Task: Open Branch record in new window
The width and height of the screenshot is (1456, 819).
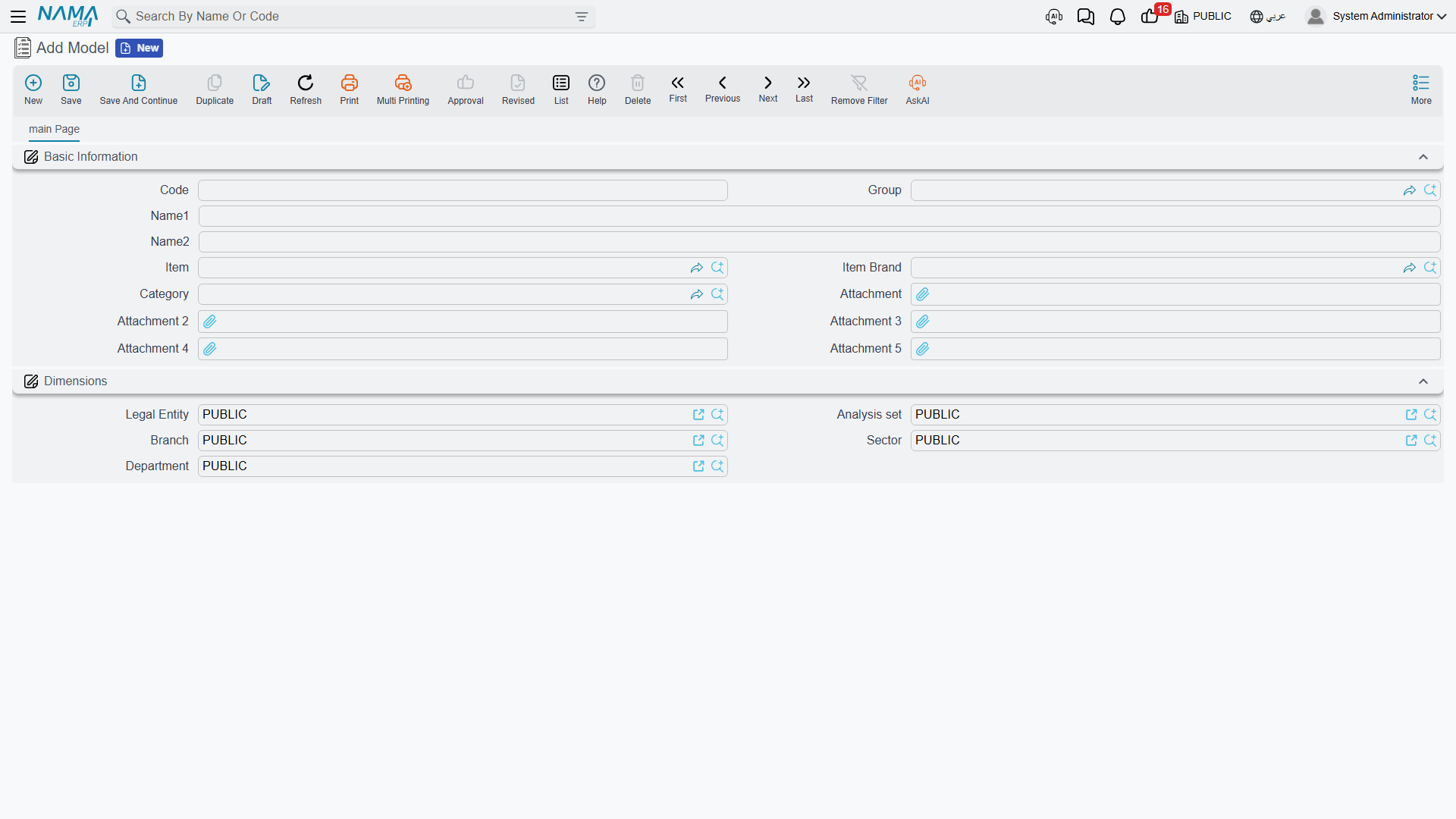Action: [x=698, y=441]
